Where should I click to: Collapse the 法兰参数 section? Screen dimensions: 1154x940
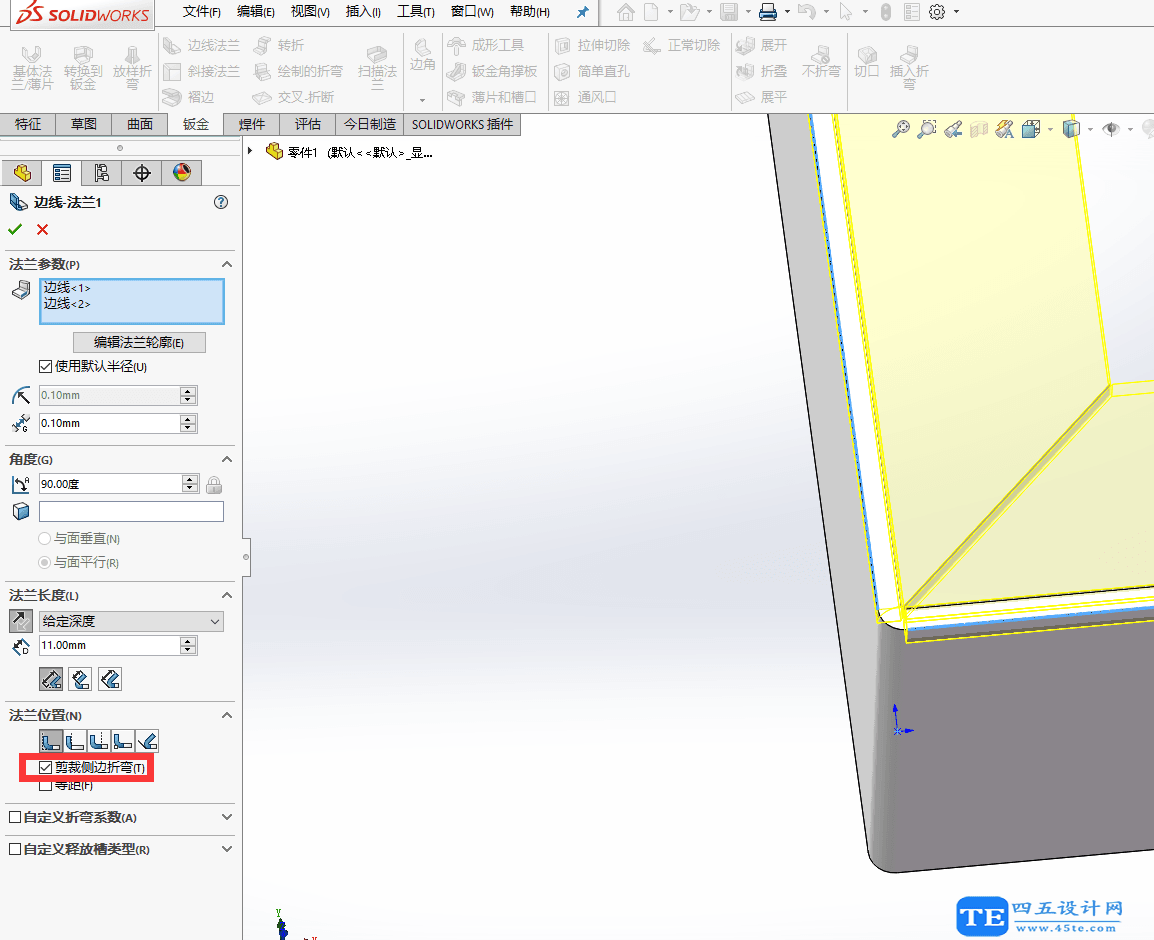pyautogui.click(x=226, y=263)
